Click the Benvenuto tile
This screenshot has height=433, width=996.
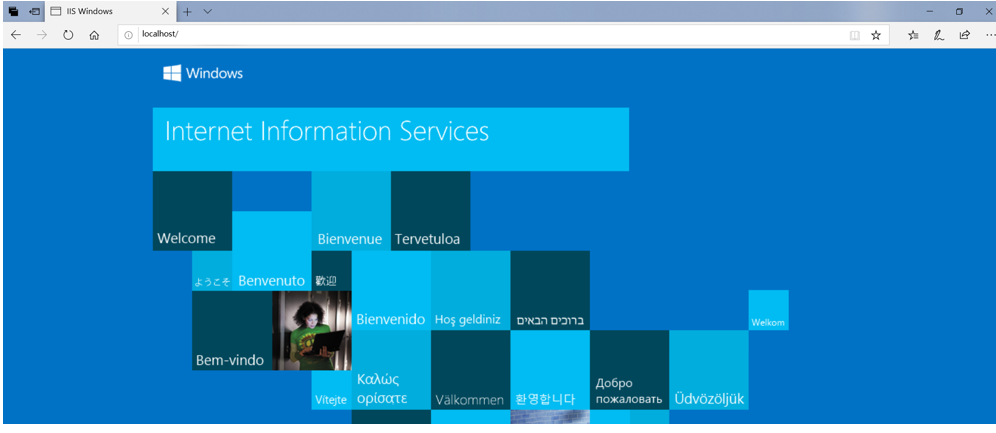[x=272, y=251]
